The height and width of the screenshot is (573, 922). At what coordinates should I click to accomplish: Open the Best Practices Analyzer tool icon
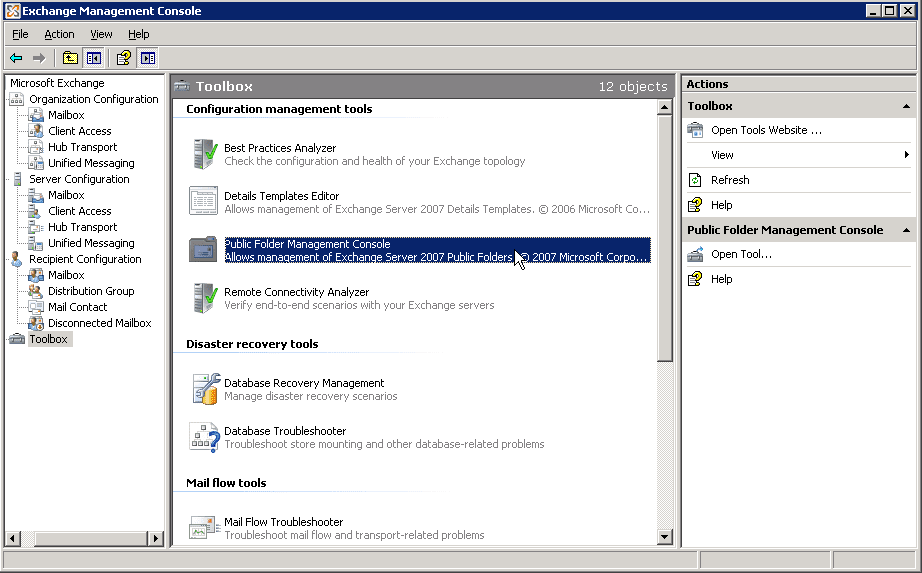204,154
